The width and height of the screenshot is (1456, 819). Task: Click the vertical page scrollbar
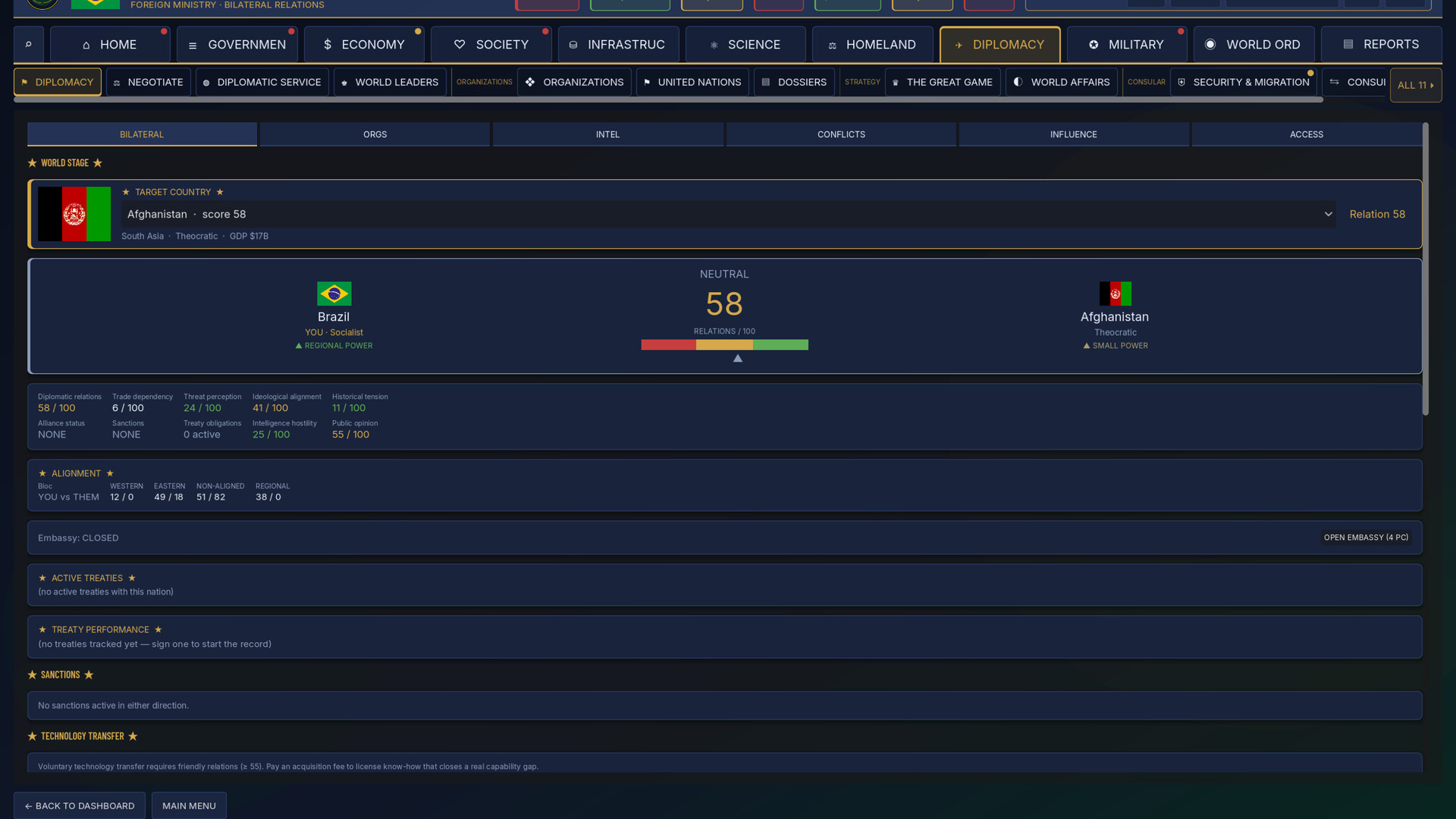pyautogui.click(x=1426, y=269)
